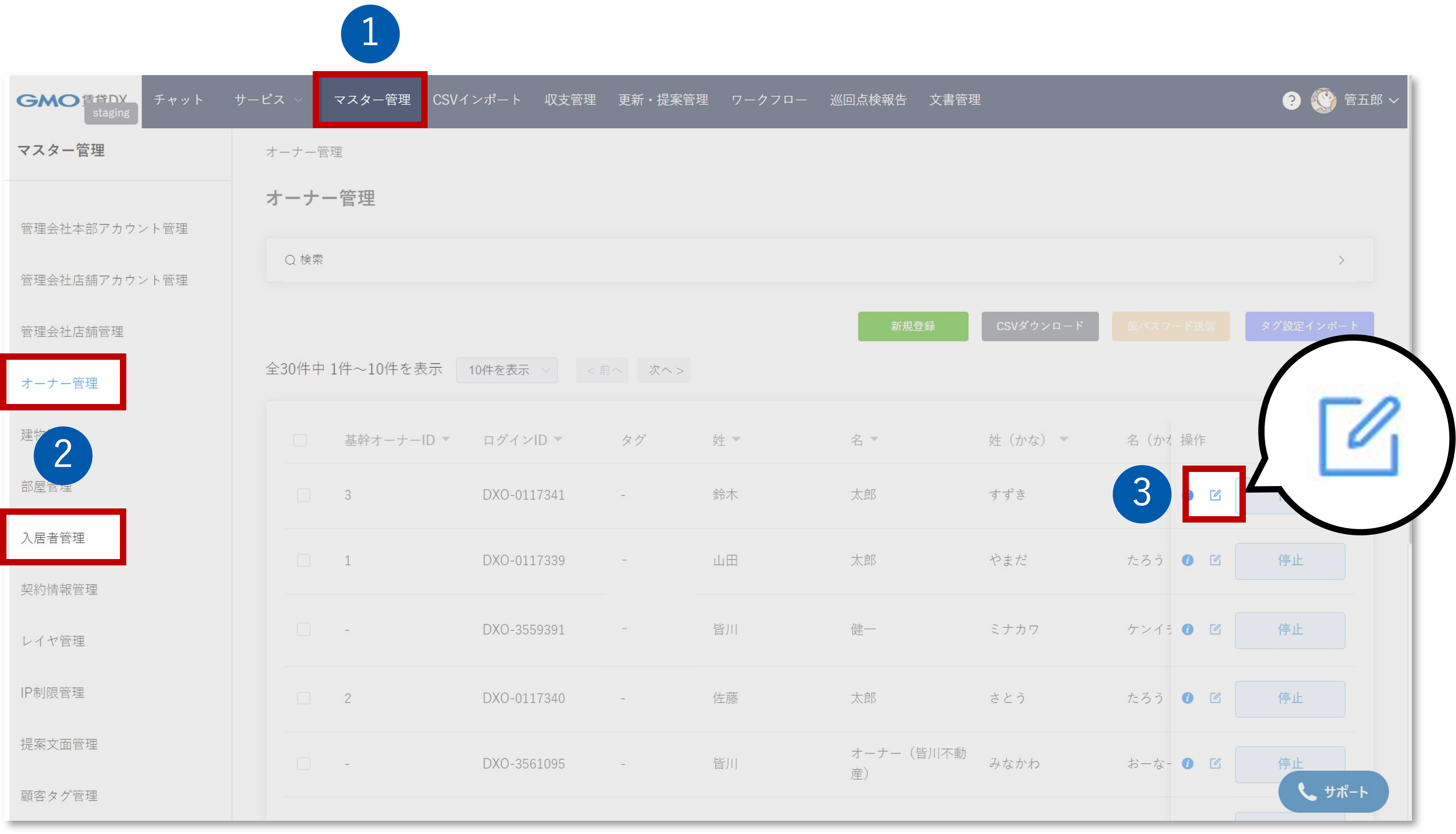Open the info icon for DXO-0117339
This screenshot has height=834, width=1456.
(1188, 561)
